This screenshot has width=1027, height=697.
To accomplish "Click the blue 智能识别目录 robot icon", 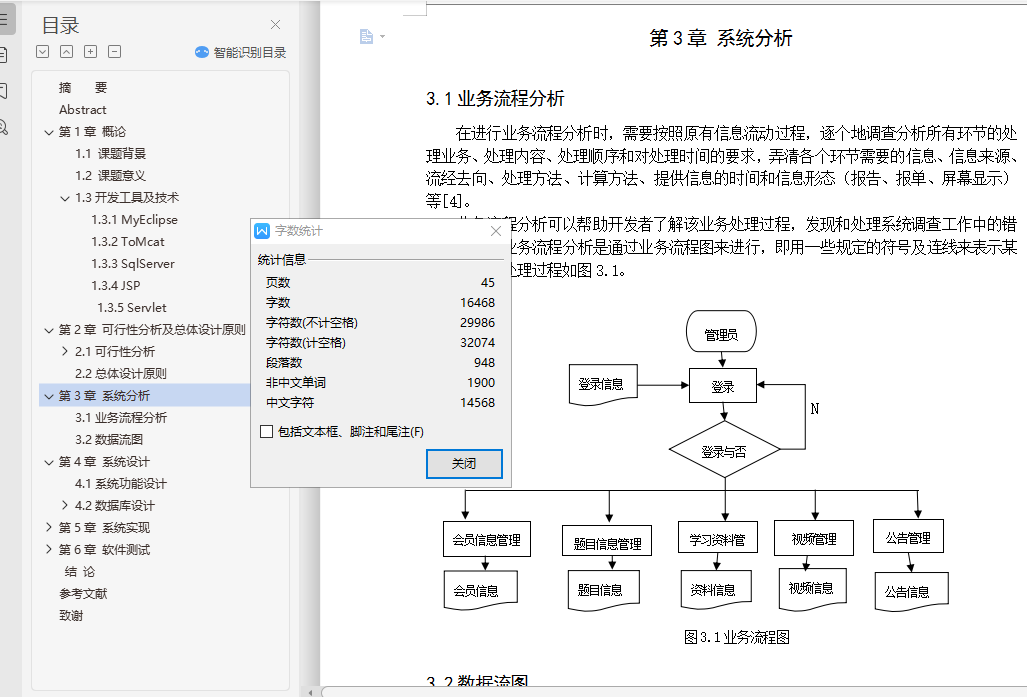I will point(202,52).
